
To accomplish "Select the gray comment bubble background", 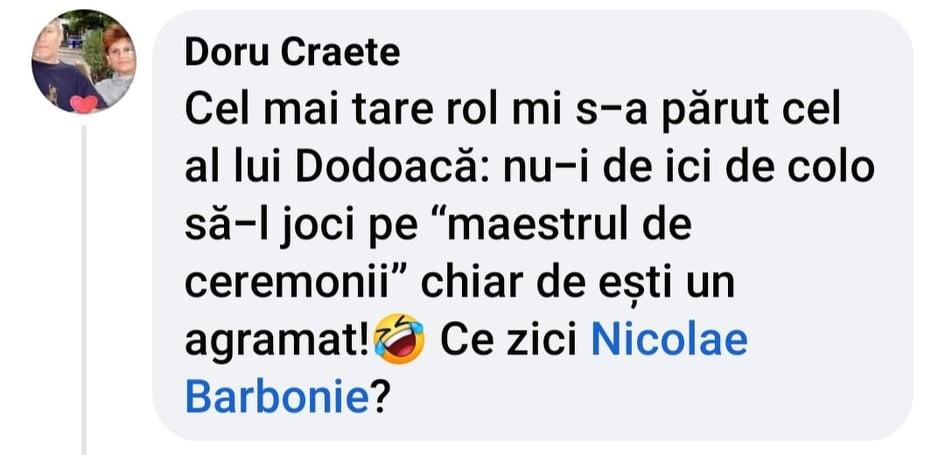I will (532, 225).
